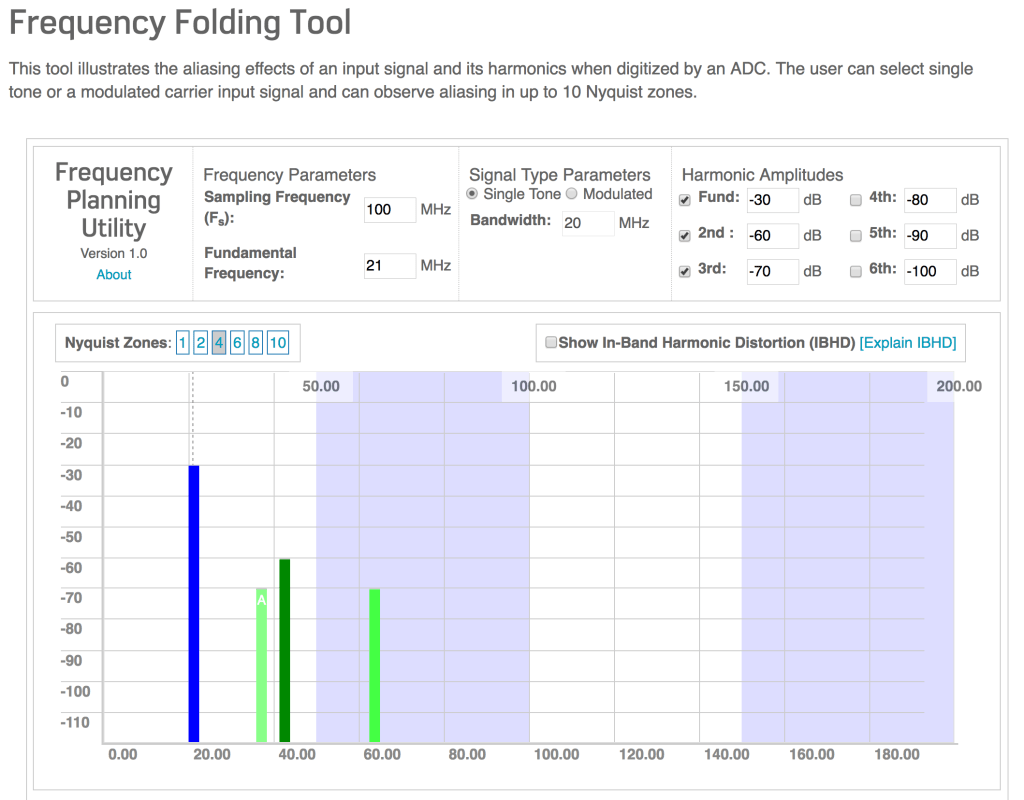Enable the 4th harmonic checkbox
1024x800 pixels.
click(x=855, y=200)
